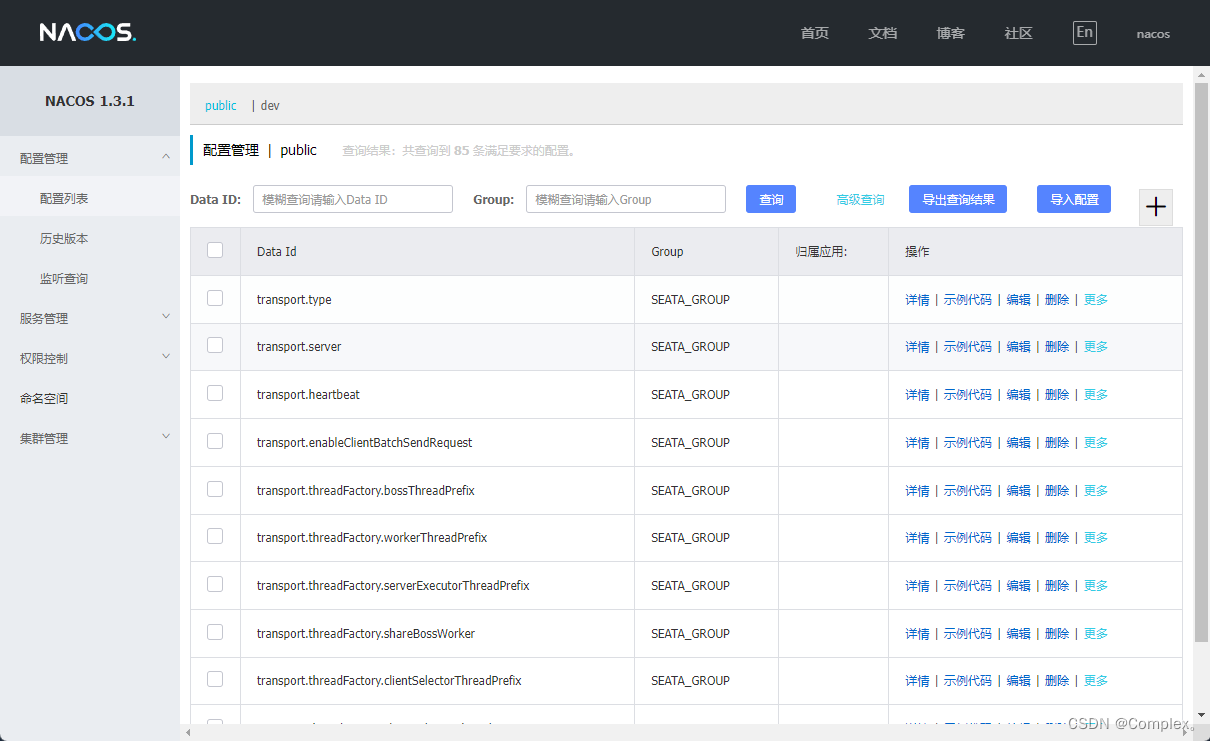
Task: Open the 高级查询 advanced search link
Action: click(x=859, y=199)
